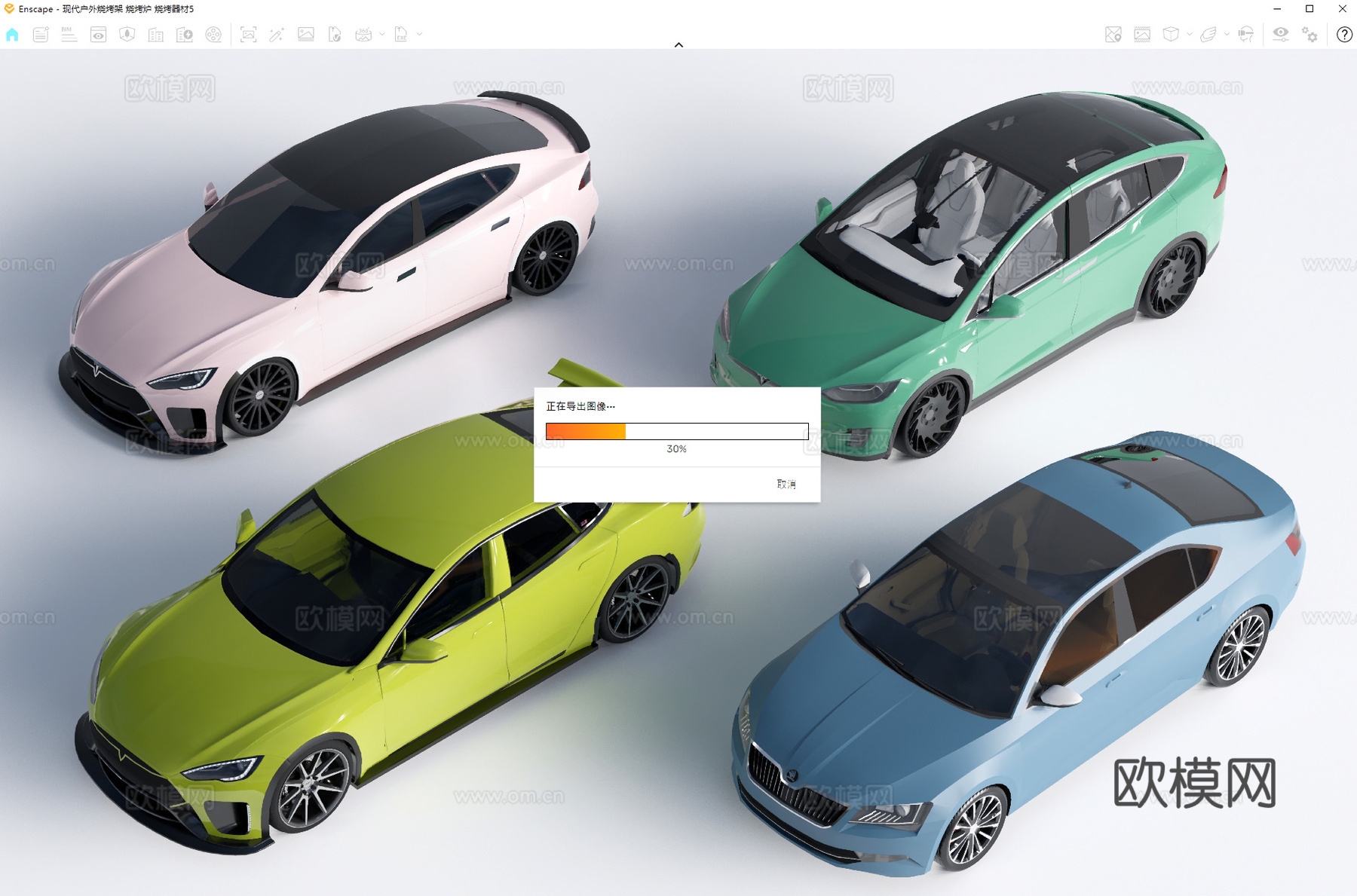Open the visual settings eye icon
Viewport: 1357px width, 896px height.
(1281, 35)
